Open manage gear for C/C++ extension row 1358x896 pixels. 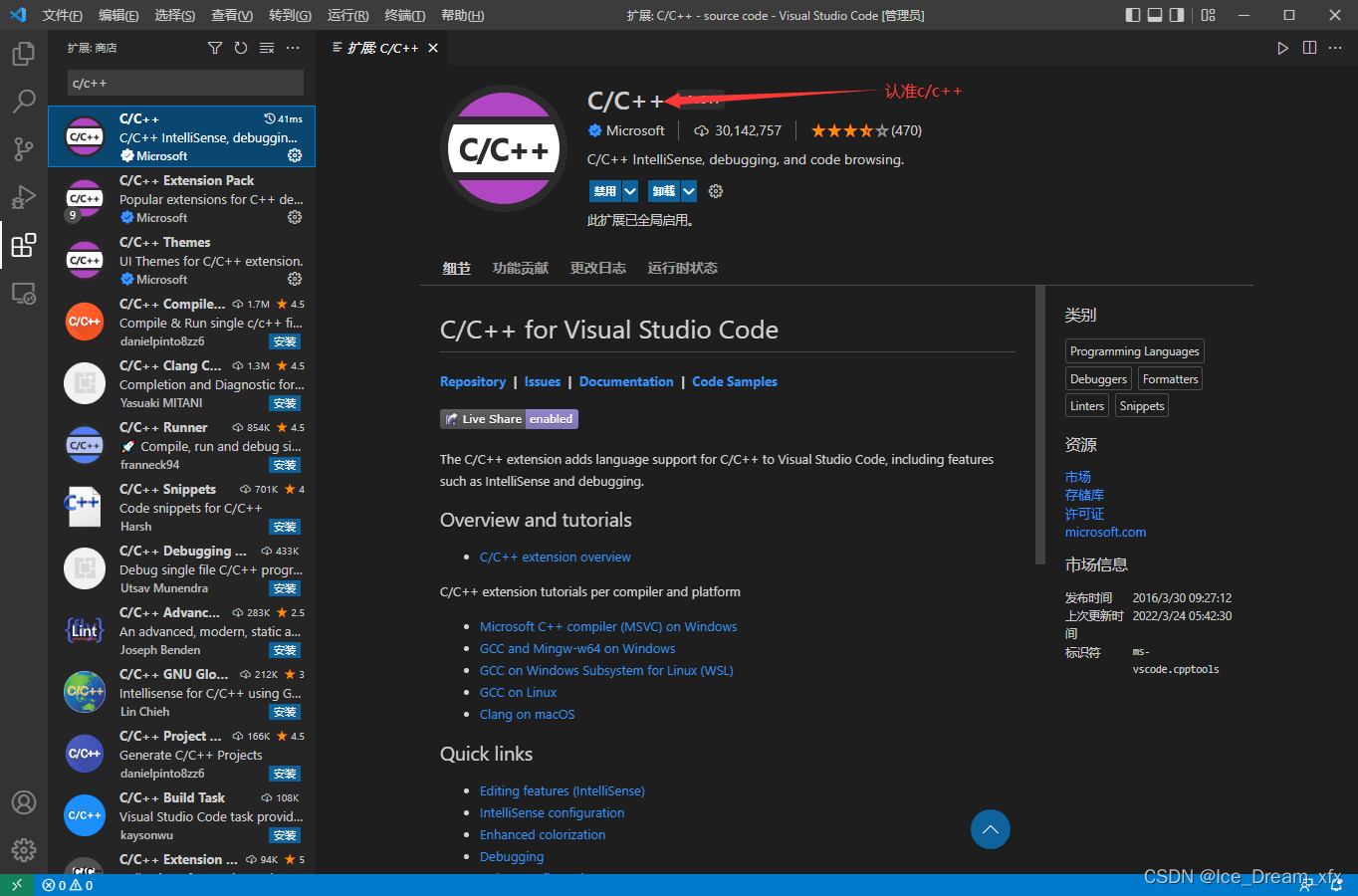[x=295, y=155]
